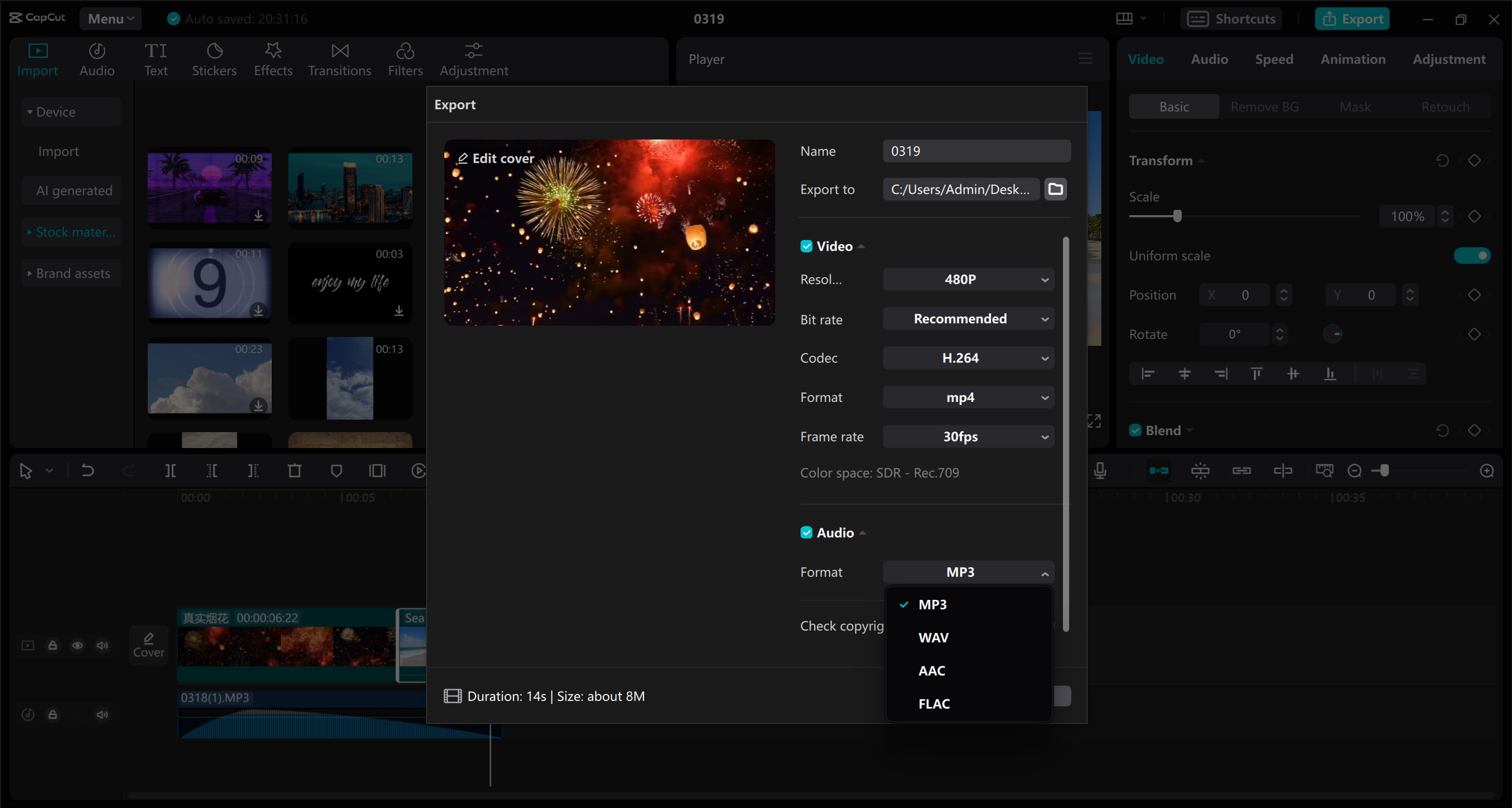Click the undo arrow in timeline toolbar
1512x808 pixels.
(x=87, y=470)
